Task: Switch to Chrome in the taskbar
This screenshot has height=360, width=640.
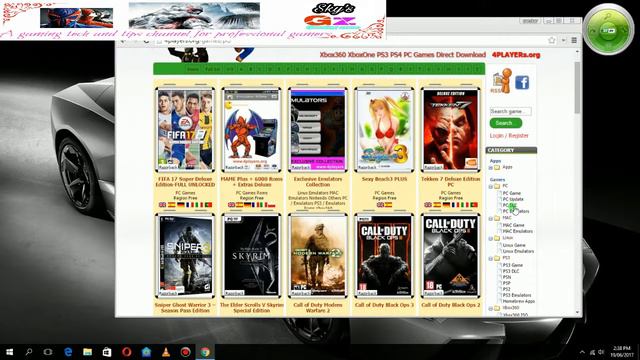Action: pyautogui.click(x=205, y=352)
